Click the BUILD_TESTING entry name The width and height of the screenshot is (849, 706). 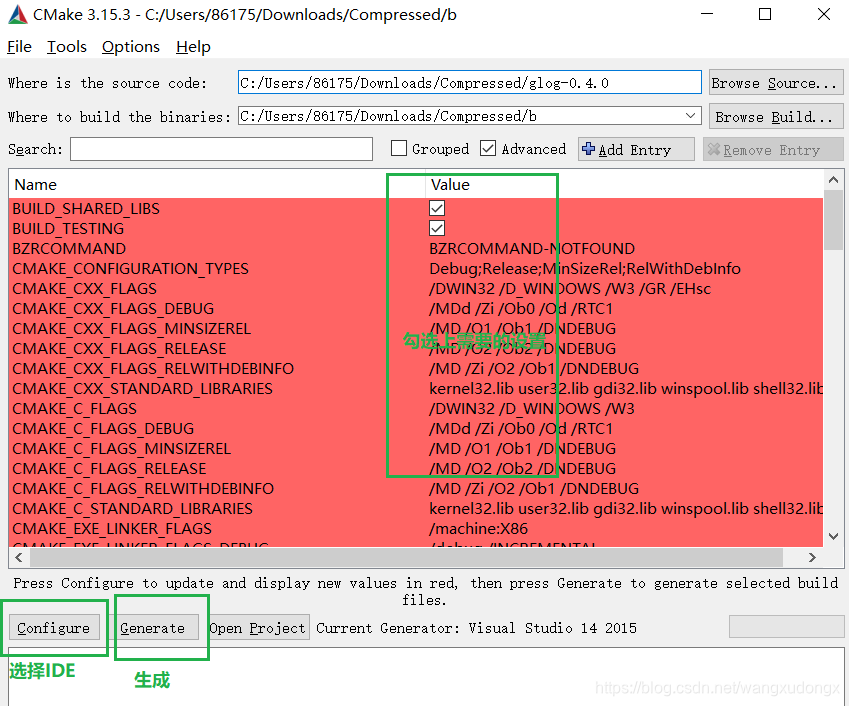pyautogui.click(x=68, y=228)
